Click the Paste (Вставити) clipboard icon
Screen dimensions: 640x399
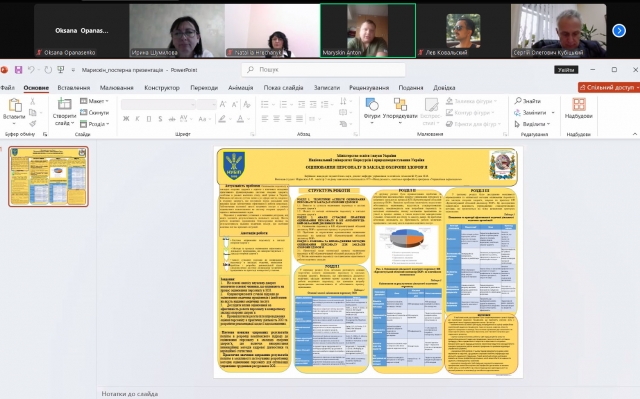15,105
